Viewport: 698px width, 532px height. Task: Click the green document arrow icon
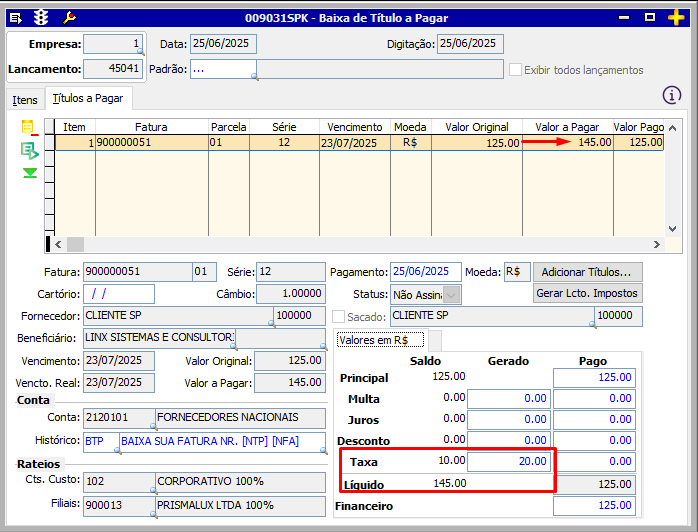click(x=29, y=150)
